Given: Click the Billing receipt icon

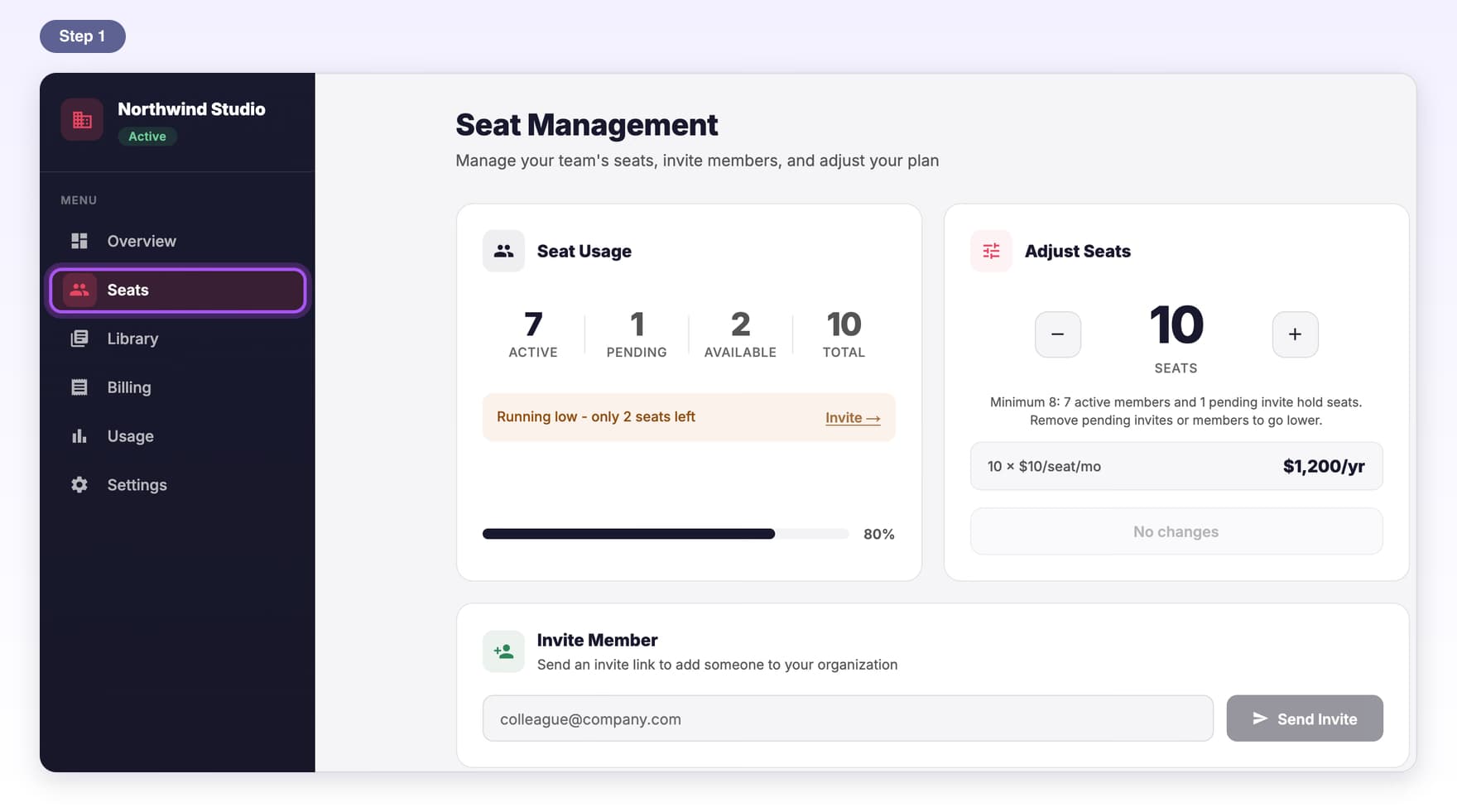Looking at the screenshot, I should pyautogui.click(x=79, y=387).
